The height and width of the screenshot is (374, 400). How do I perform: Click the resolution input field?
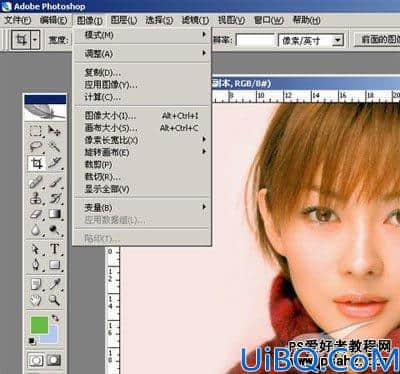(255, 40)
